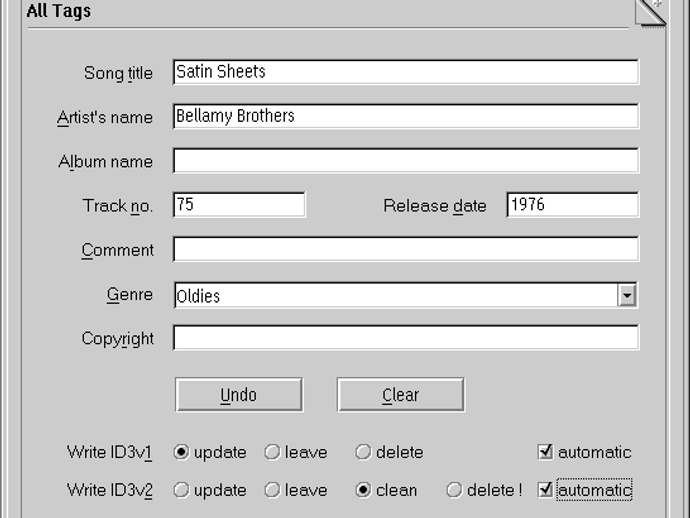
Task: Click the Release date label
Action: coord(435,206)
